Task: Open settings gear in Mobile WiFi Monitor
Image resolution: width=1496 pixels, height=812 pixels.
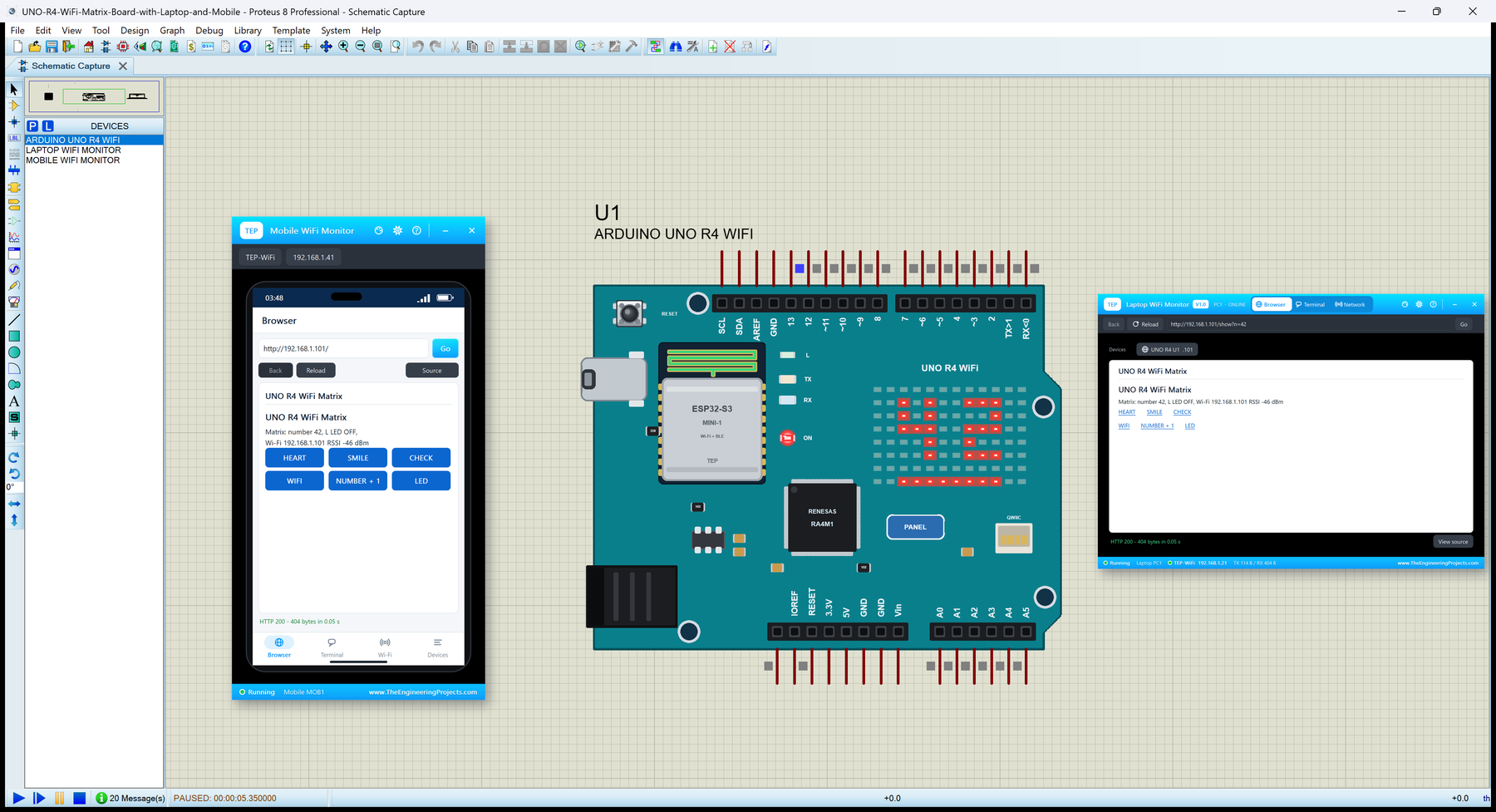Action: click(397, 231)
